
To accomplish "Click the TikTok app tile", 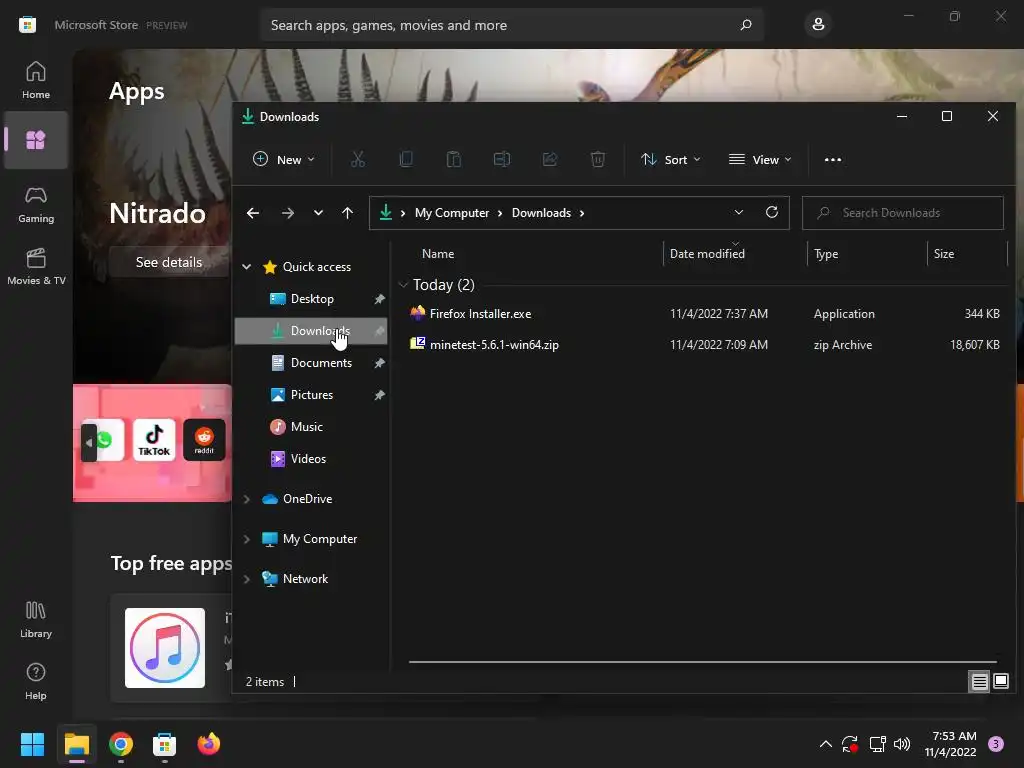I will 154,440.
